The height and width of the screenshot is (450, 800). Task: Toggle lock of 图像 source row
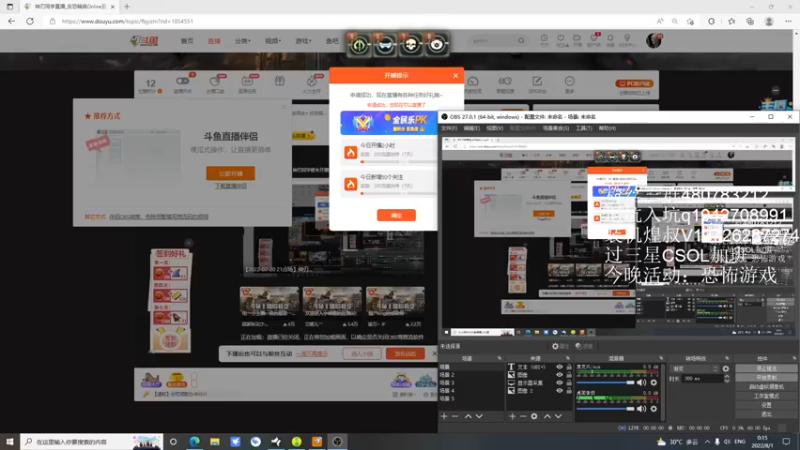569,374
